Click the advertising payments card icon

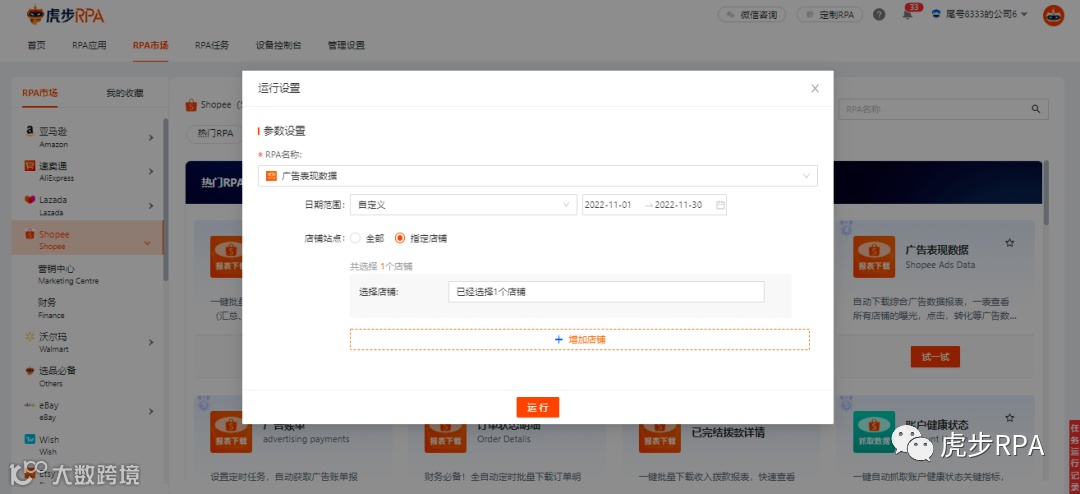231,432
